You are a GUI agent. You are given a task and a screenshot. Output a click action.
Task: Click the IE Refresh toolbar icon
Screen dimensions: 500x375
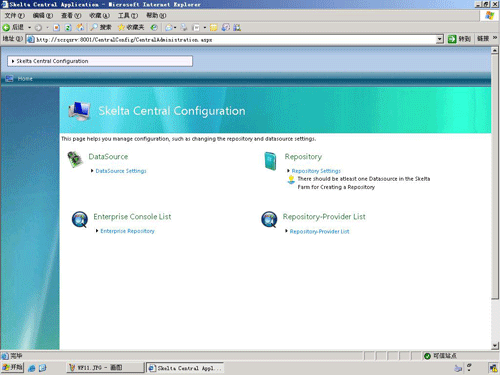tap(68, 28)
